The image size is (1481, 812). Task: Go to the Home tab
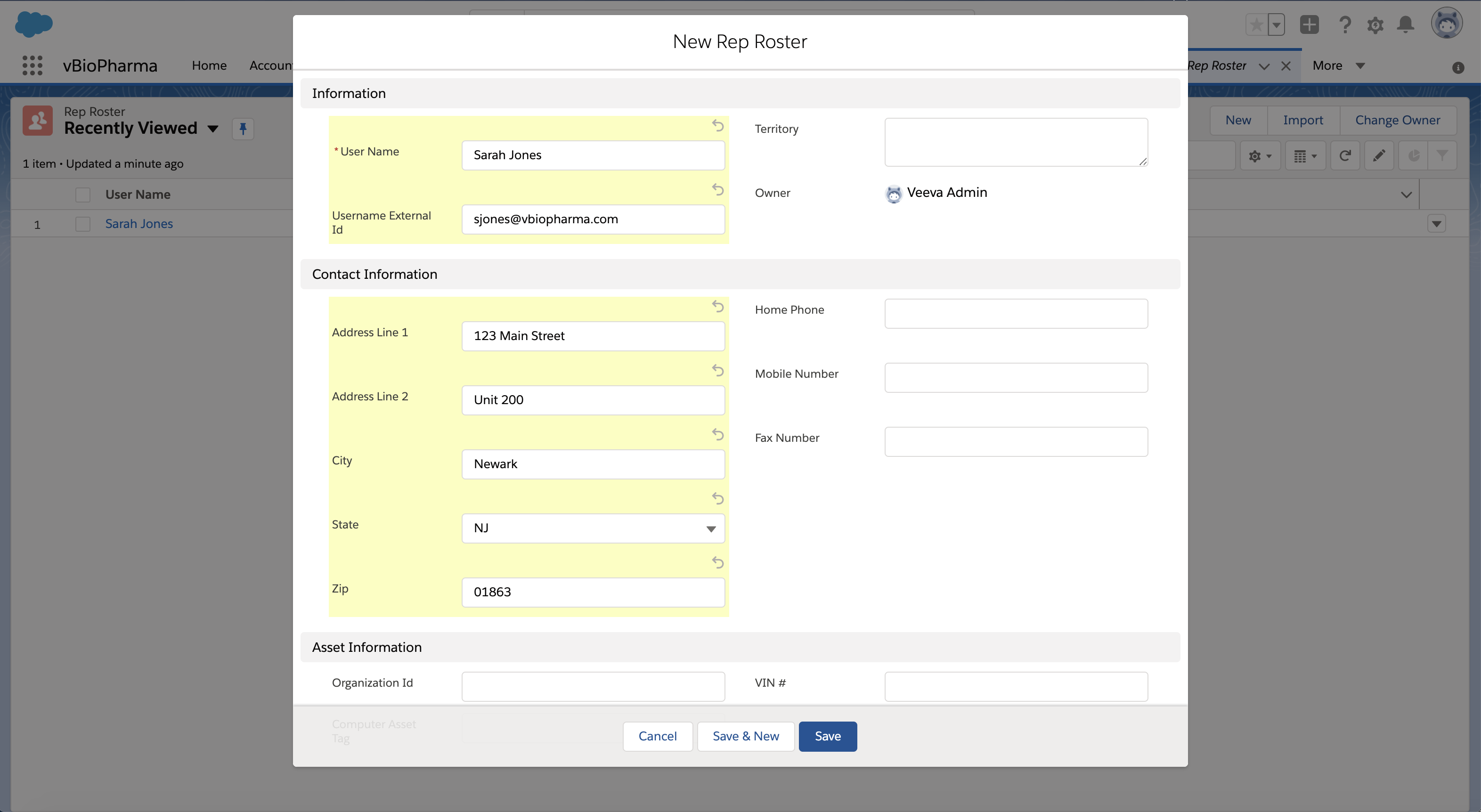(x=209, y=65)
